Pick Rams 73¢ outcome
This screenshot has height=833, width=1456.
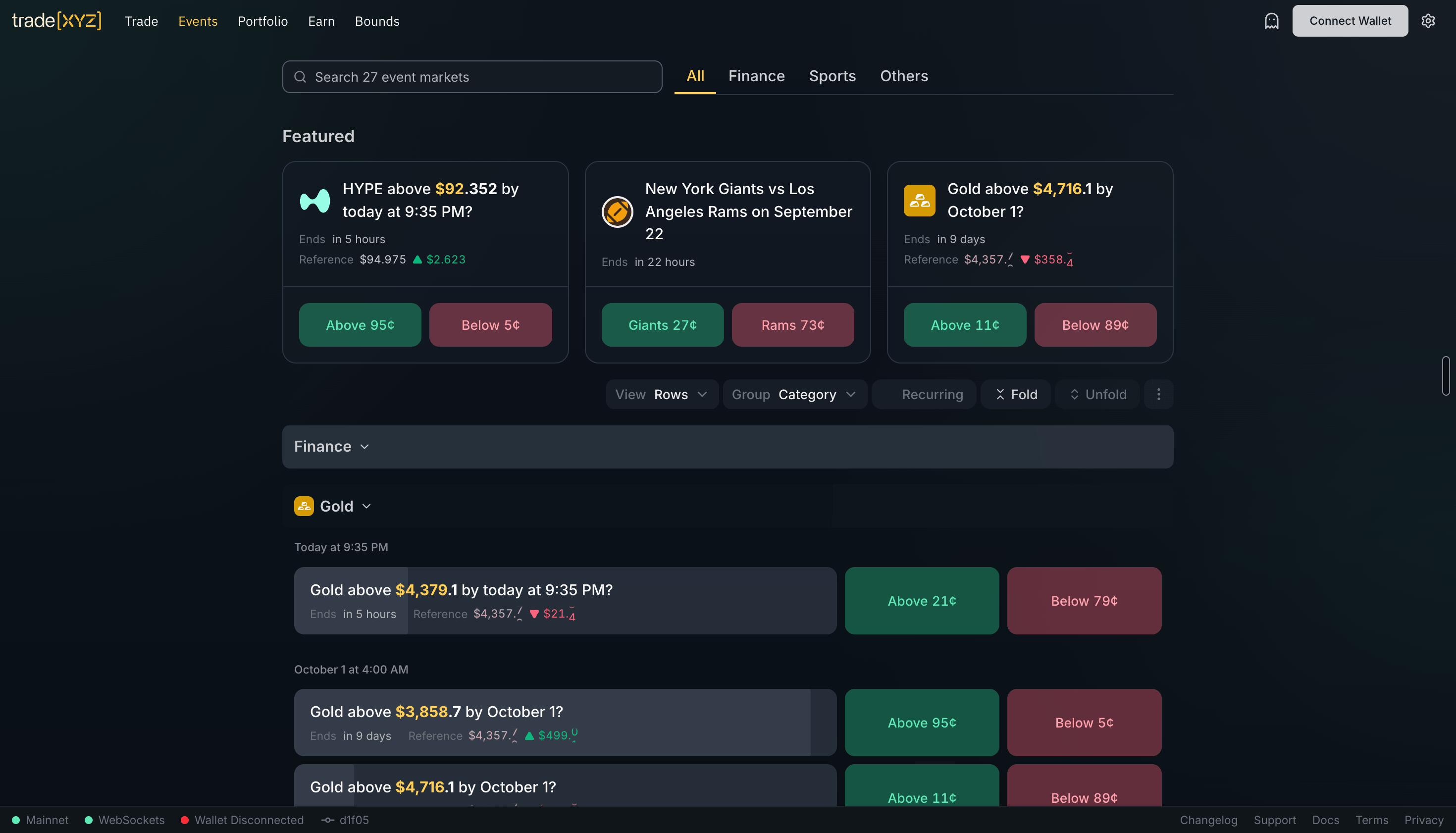(793, 325)
